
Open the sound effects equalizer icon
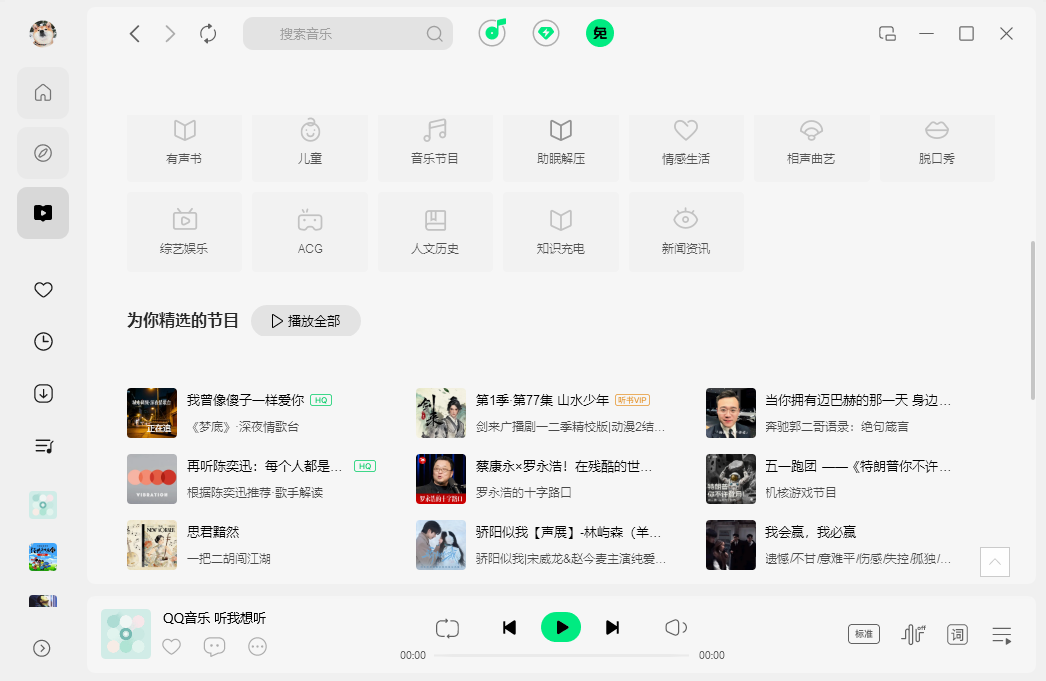913,634
